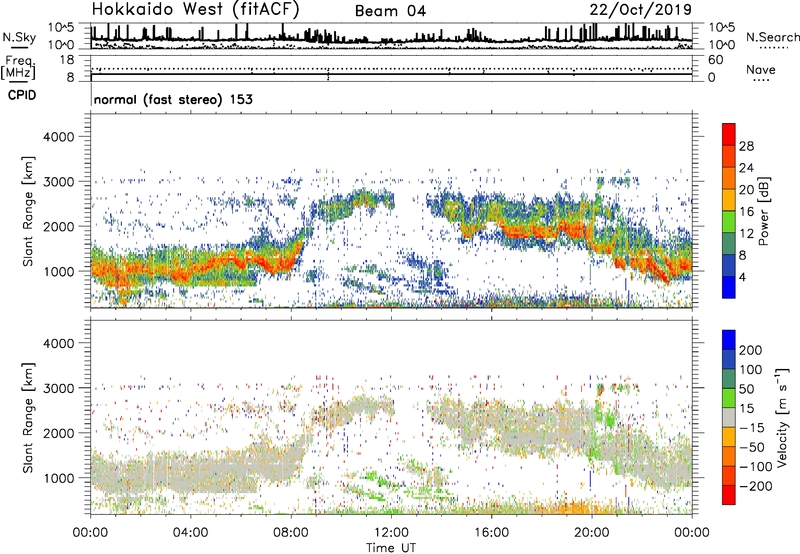The height and width of the screenshot is (554, 800).
Task: Click the 'Slant Range [km]' label of power panel
Action: point(28,211)
